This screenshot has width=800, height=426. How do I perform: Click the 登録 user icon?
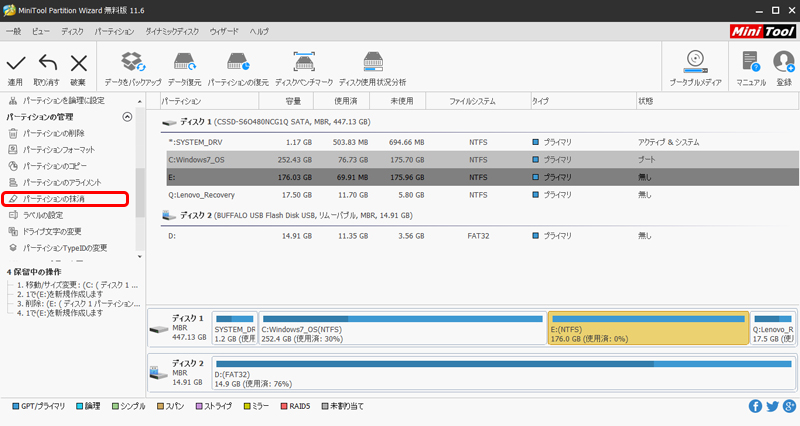[784, 62]
